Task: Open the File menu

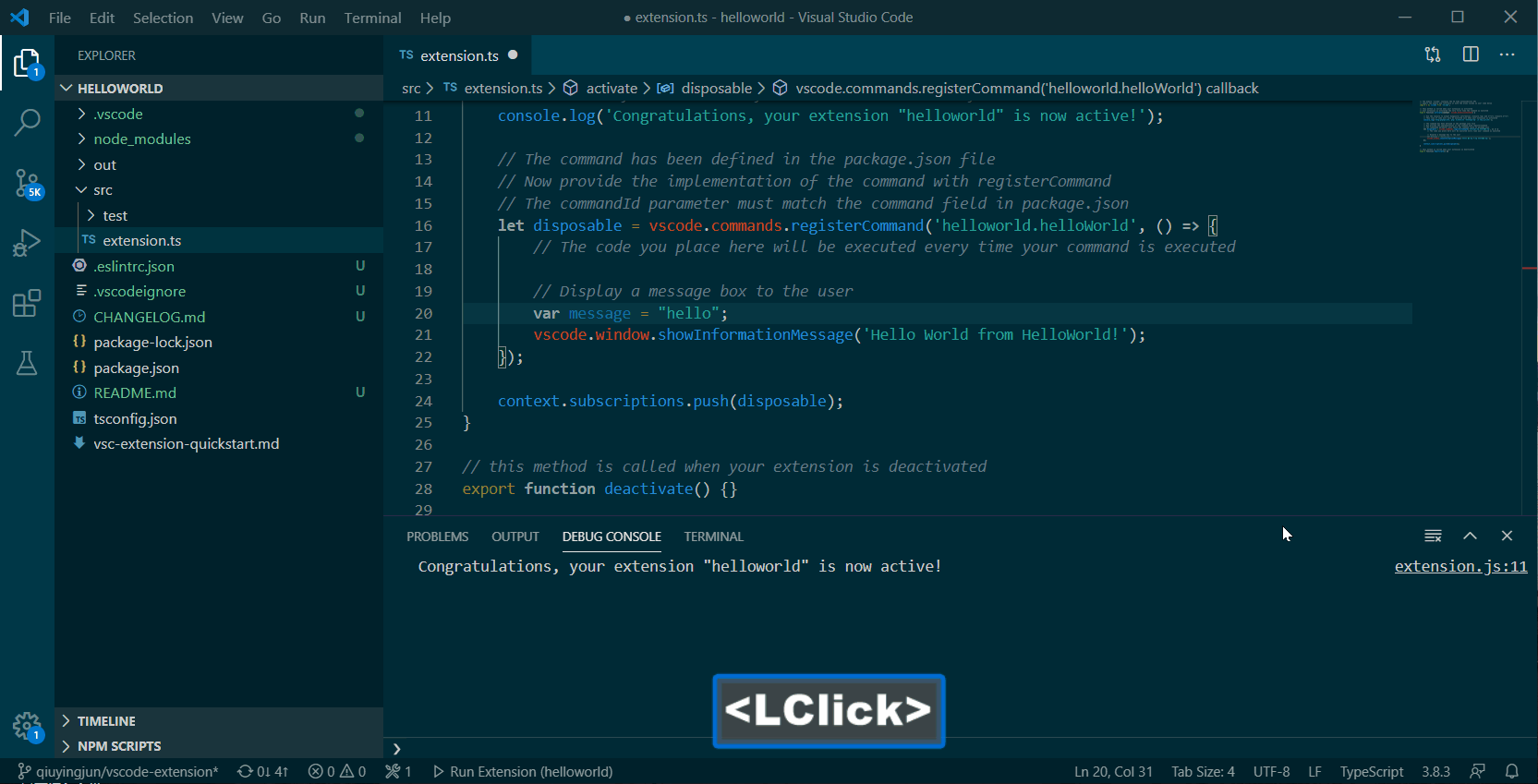Action: (59, 18)
